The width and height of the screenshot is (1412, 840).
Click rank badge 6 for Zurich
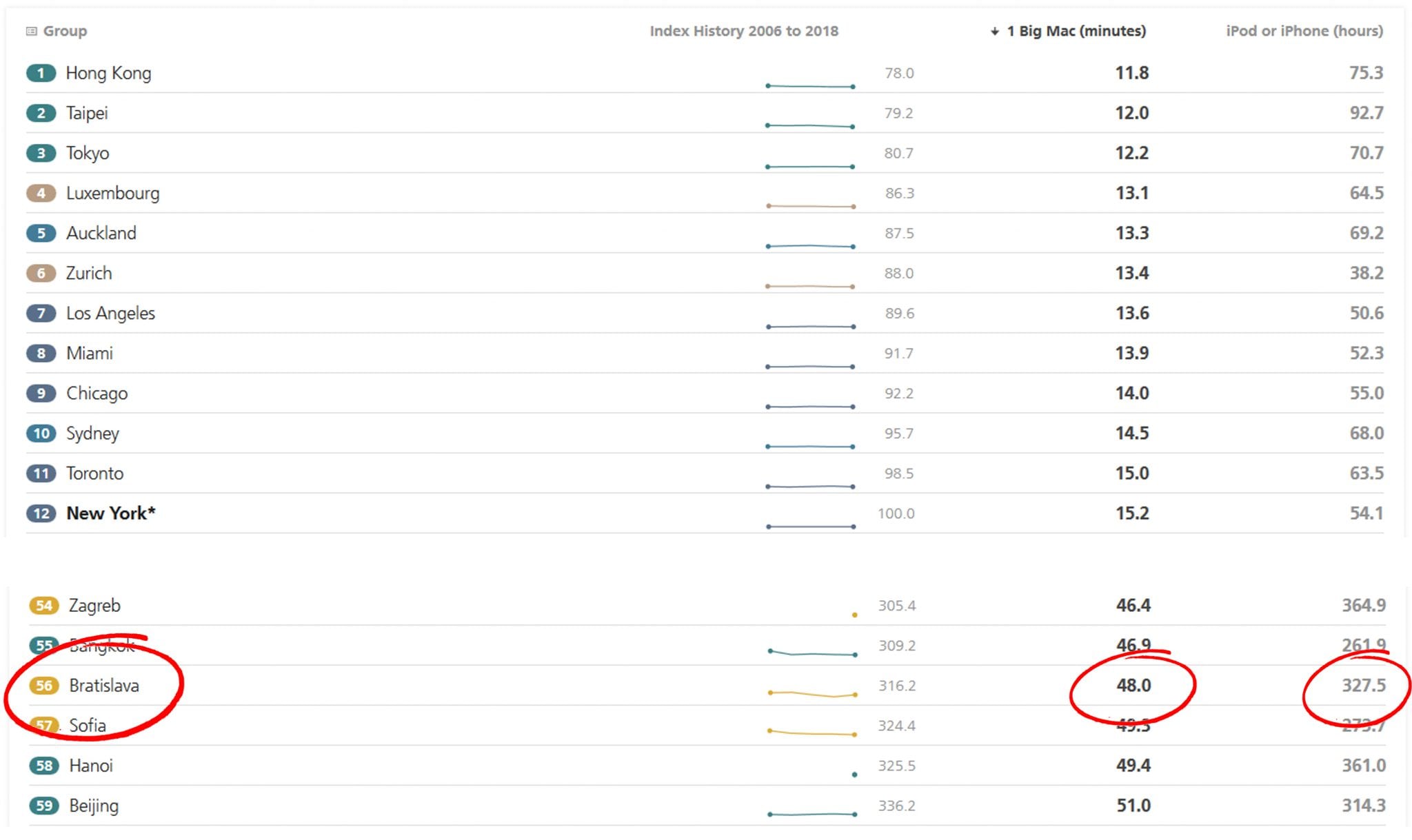click(41, 273)
